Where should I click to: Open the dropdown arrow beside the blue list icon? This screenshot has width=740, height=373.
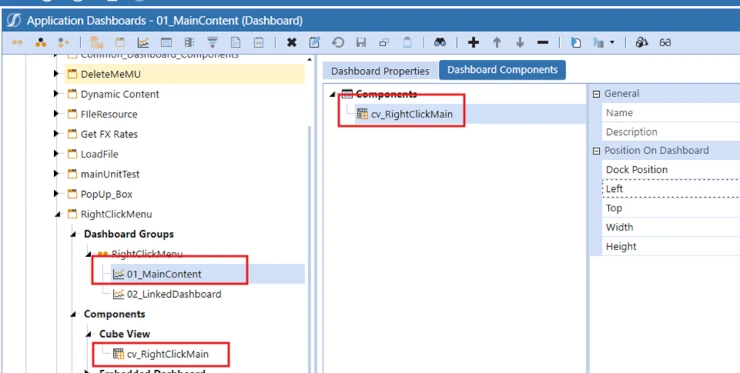point(612,42)
